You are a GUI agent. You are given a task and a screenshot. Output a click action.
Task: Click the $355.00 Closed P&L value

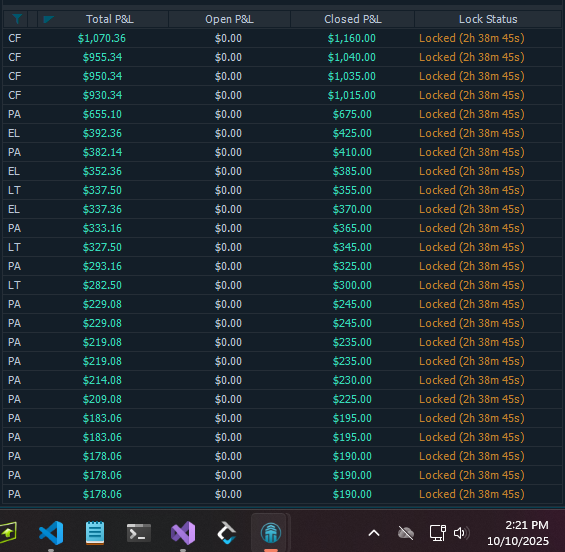point(352,190)
